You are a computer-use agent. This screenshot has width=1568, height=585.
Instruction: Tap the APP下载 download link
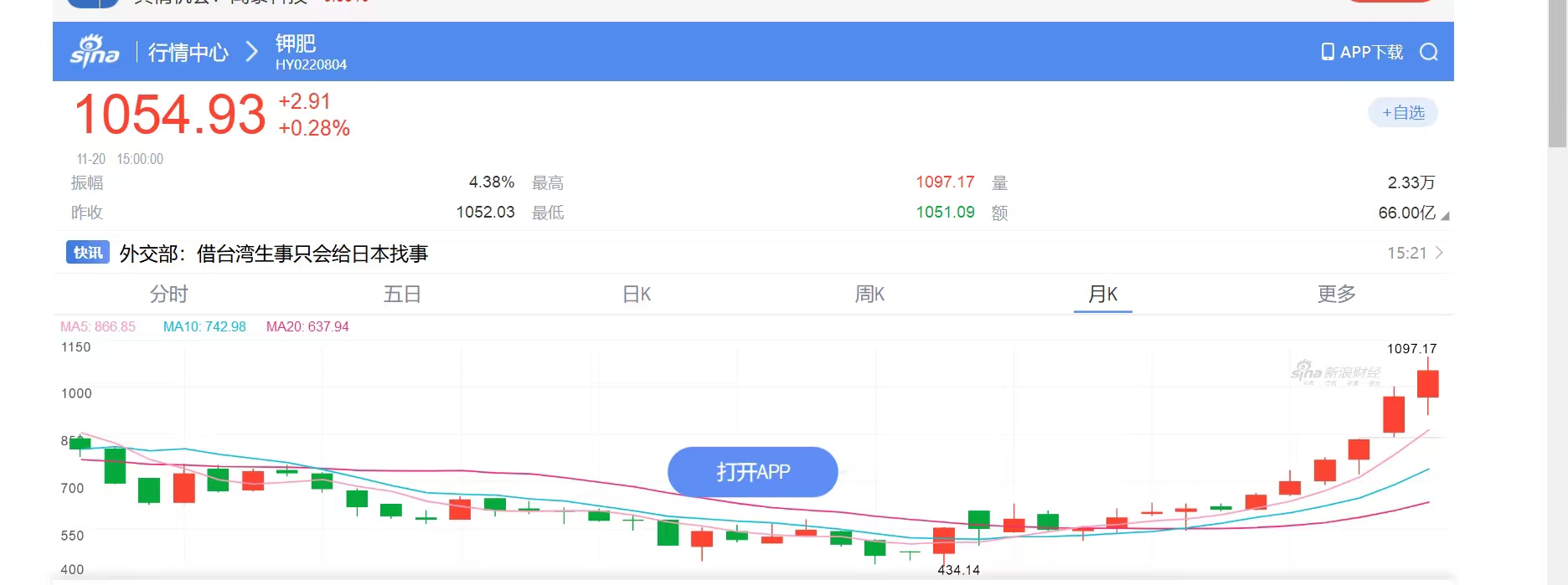pos(1363,52)
